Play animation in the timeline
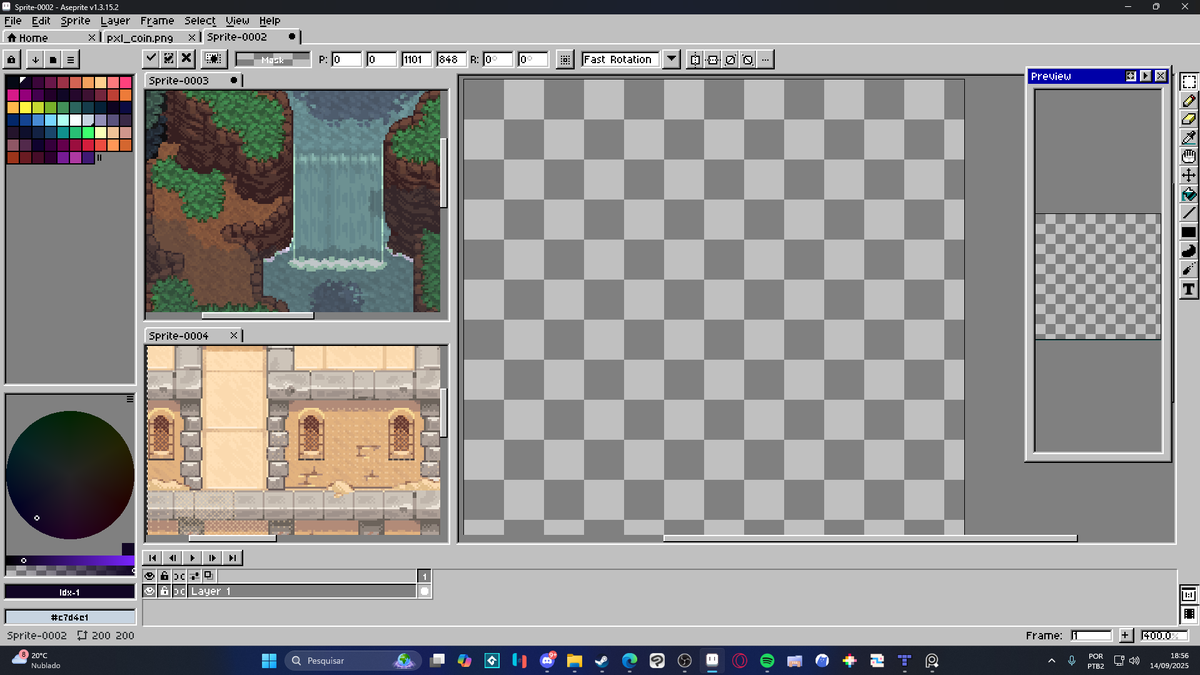The width and height of the screenshot is (1200, 675). [192, 557]
